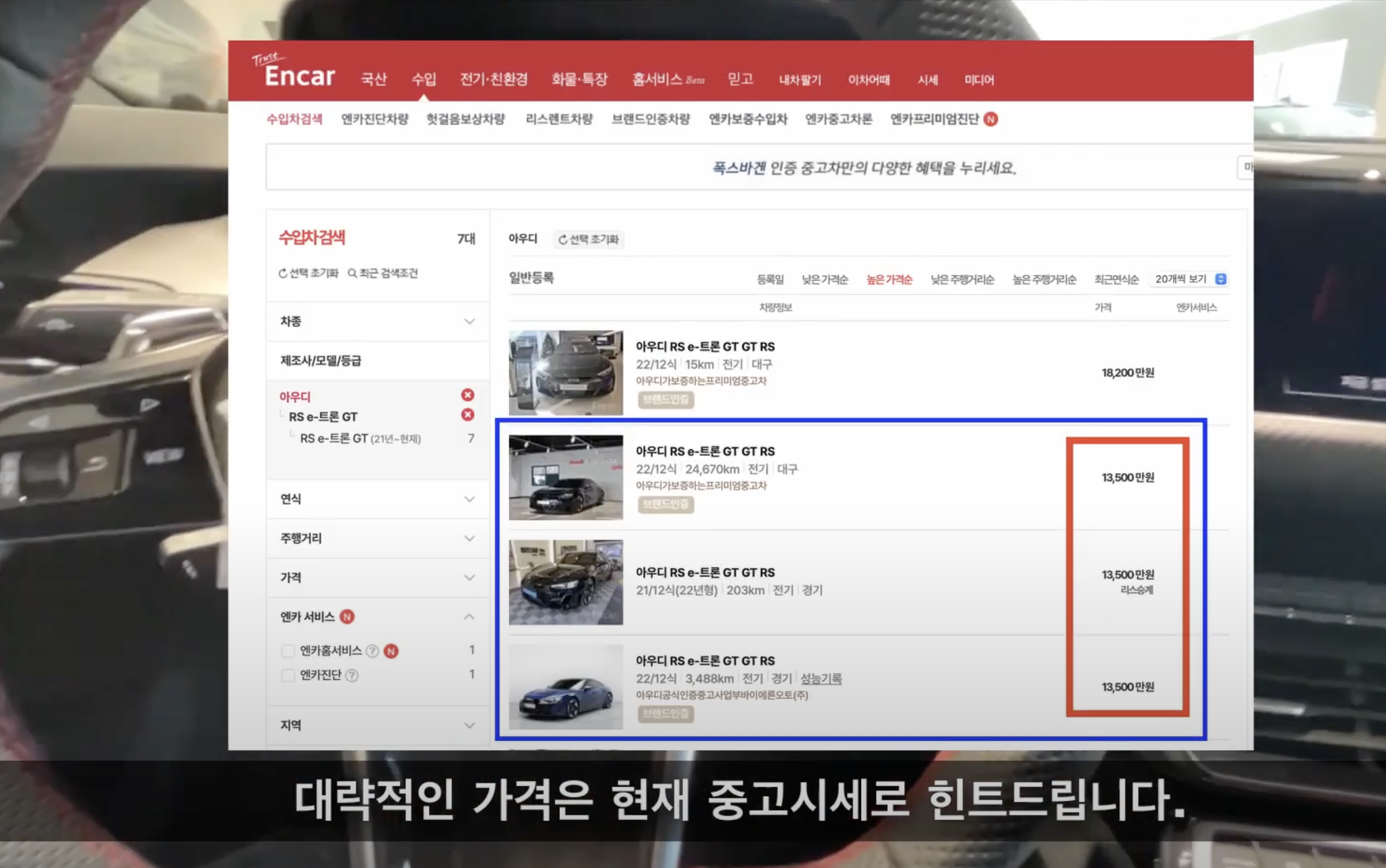
Task: Select RS e-트론 GT (21년~현재) tree item
Action: tap(361, 439)
